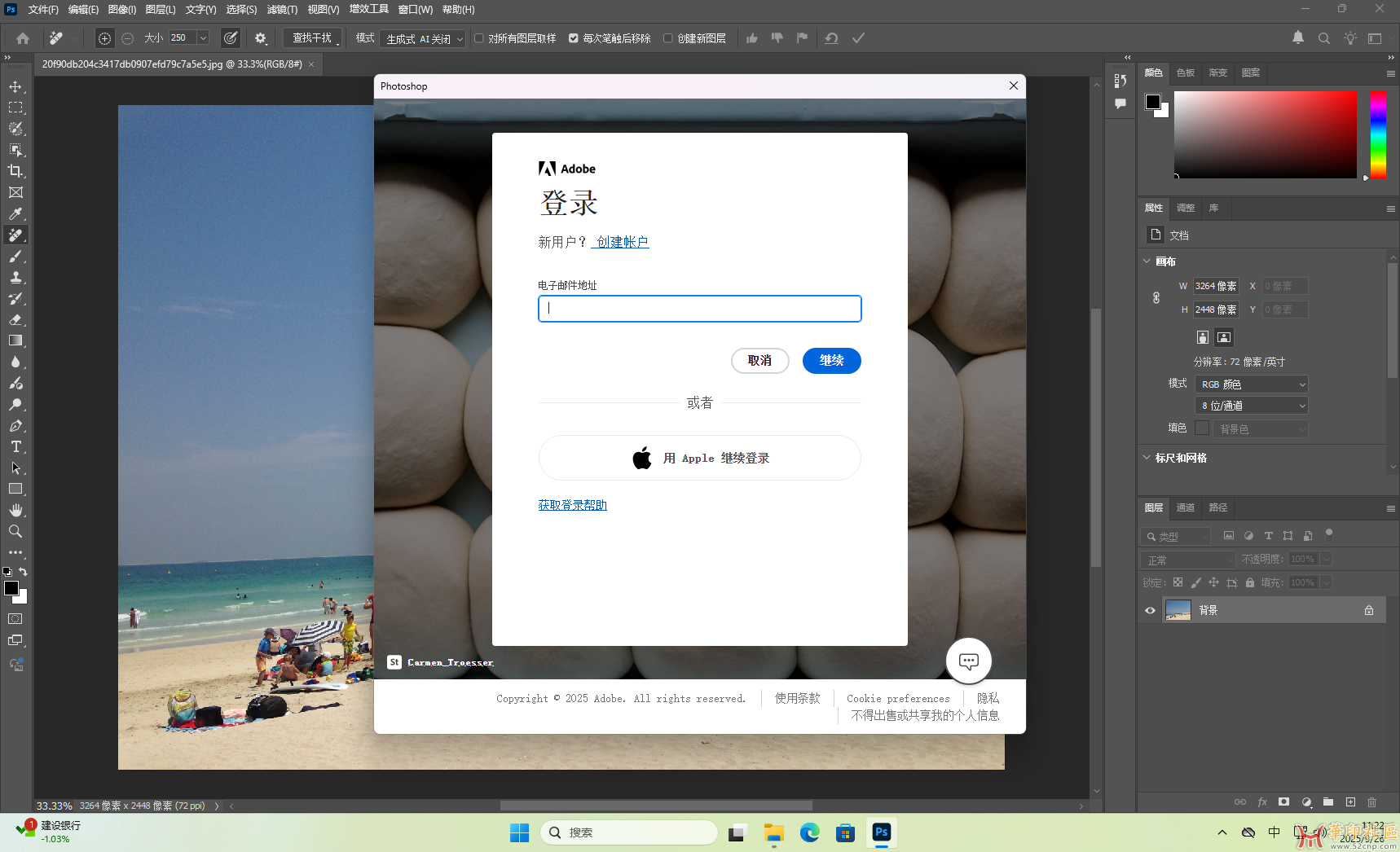1400x852 pixels.
Task: Pick a color in the red color field
Action: pyautogui.click(x=1266, y=134)
